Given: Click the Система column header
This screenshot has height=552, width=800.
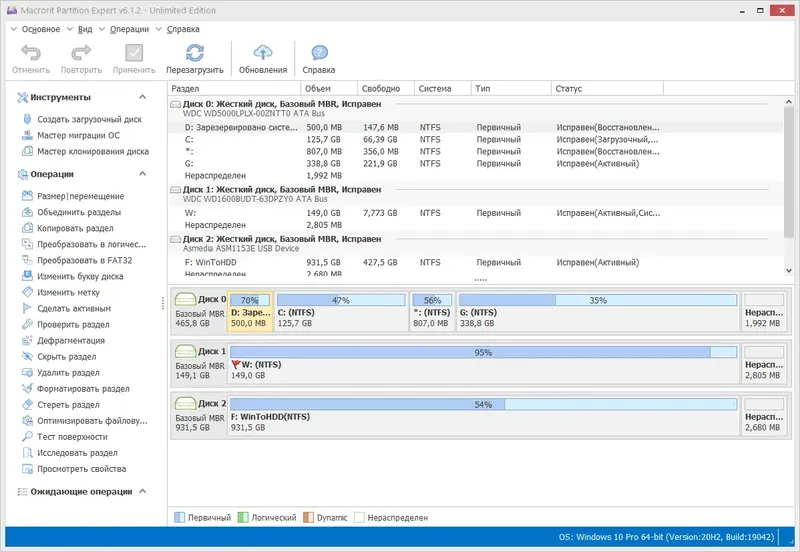Looking at the screenshot, I should click(x=442, y=88).
